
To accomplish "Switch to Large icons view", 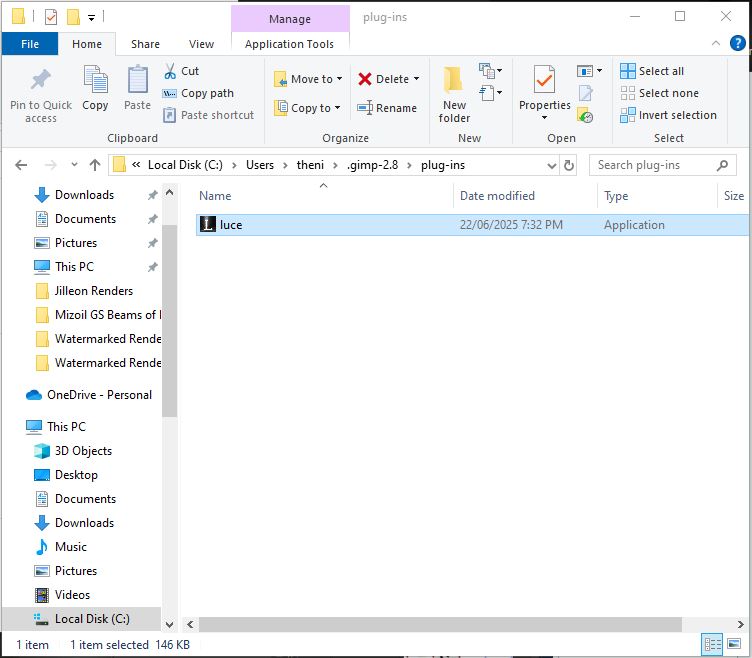I will point(734,644).
